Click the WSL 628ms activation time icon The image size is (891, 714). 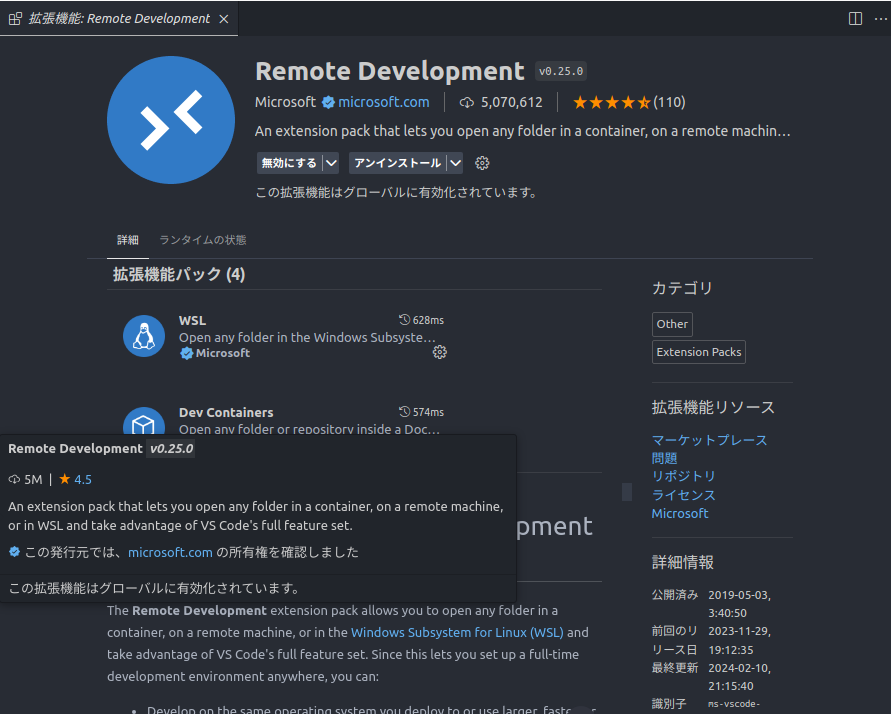click(404, 320)
